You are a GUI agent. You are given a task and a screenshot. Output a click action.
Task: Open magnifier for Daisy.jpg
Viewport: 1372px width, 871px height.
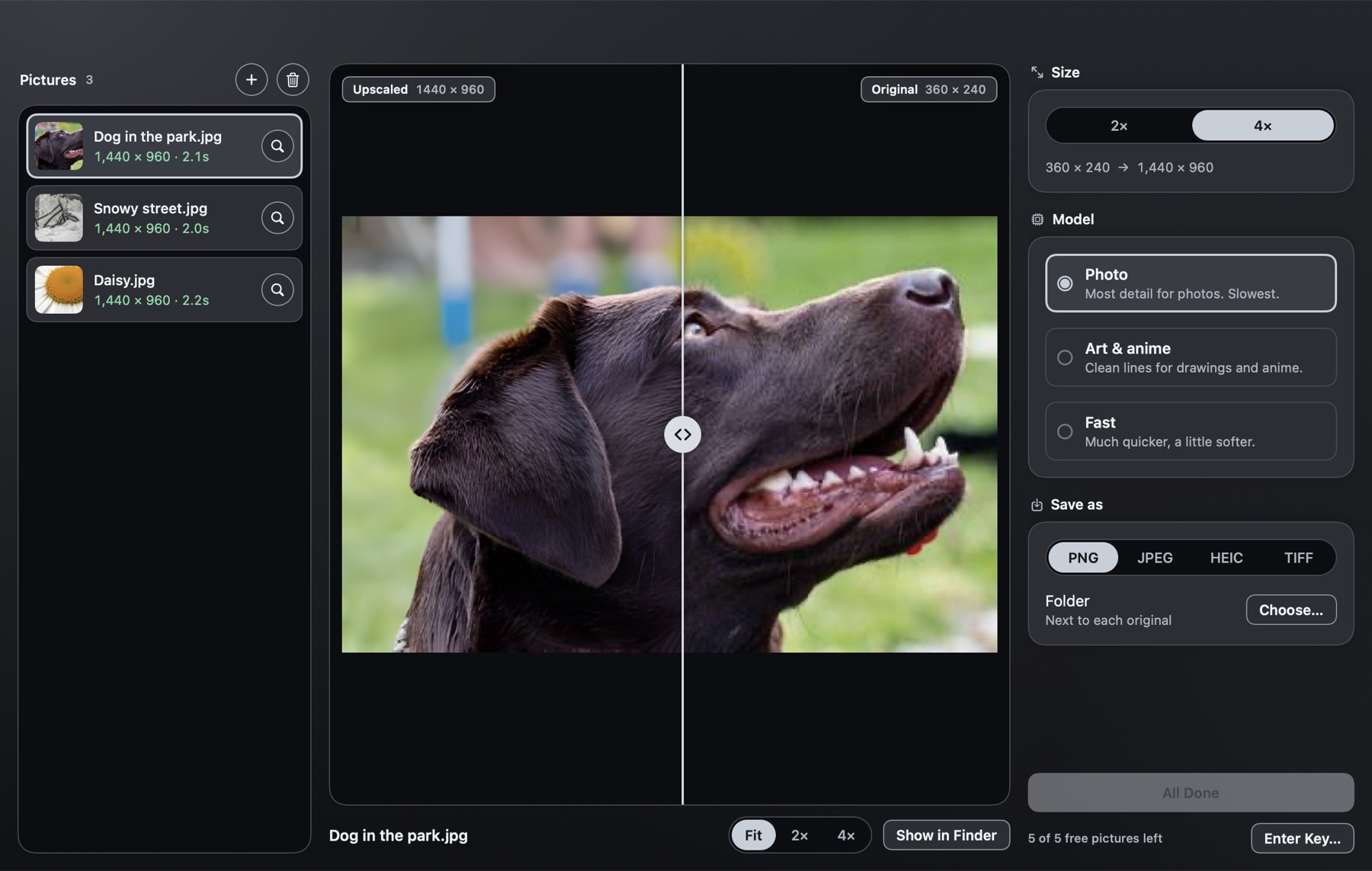[277, 290]
